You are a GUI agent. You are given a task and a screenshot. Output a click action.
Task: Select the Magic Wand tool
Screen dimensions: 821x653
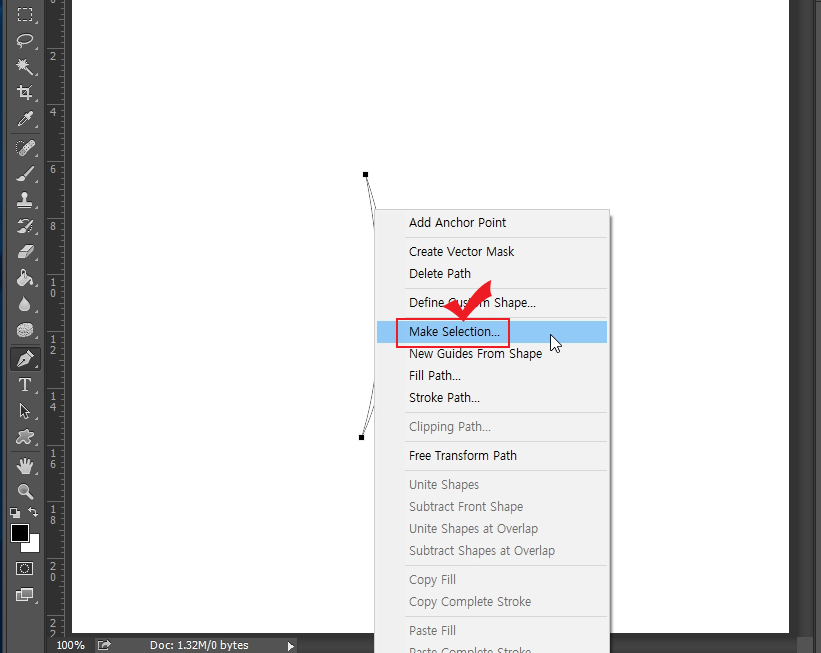[25, 67]
